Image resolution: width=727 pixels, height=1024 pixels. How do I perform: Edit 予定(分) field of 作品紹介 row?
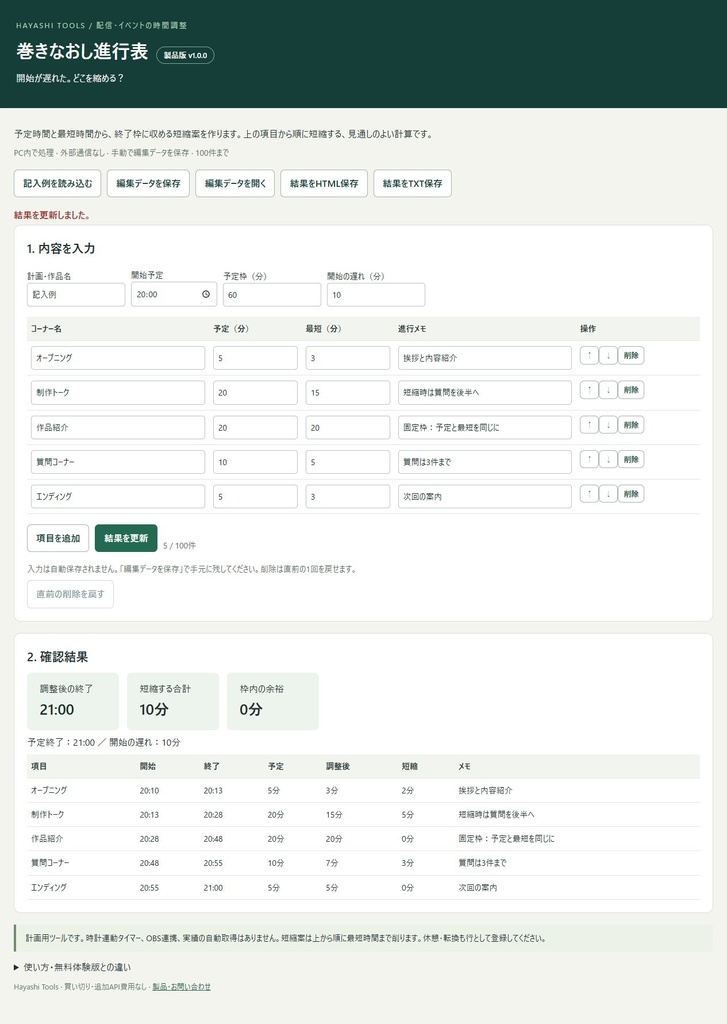(255, 427)
